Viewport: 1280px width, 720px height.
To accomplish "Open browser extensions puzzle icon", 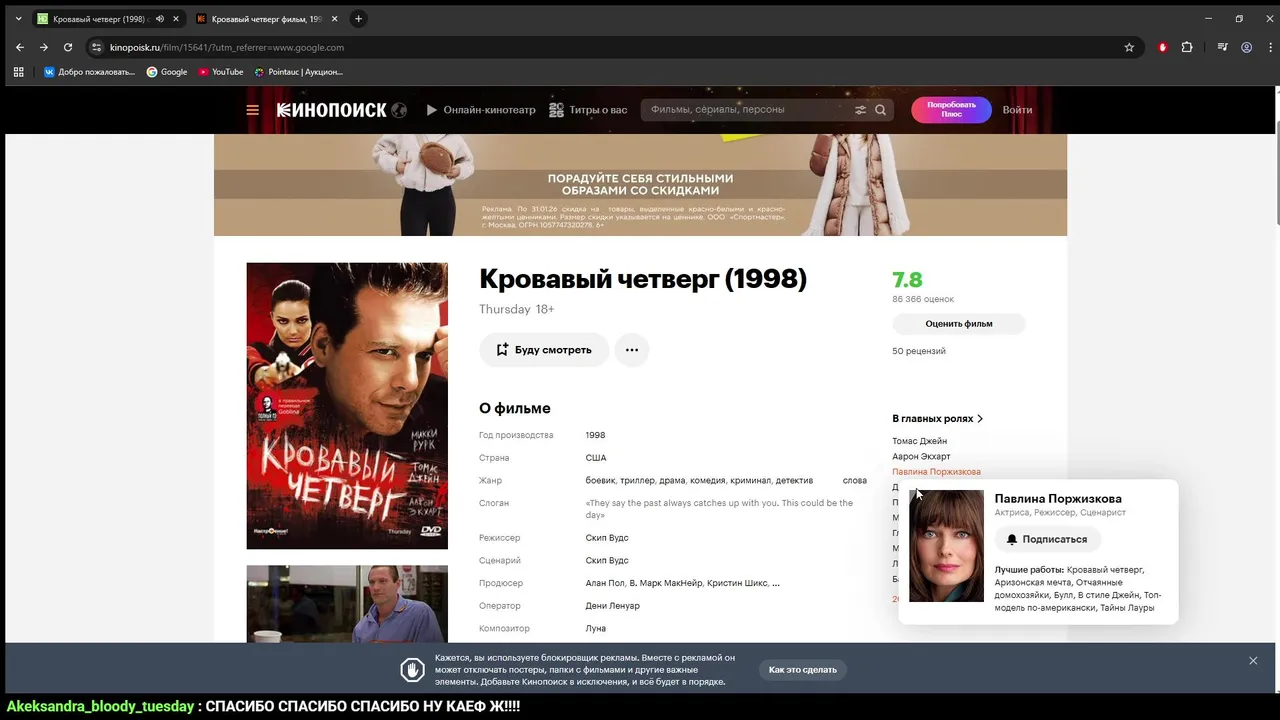I will [1187, 47].
